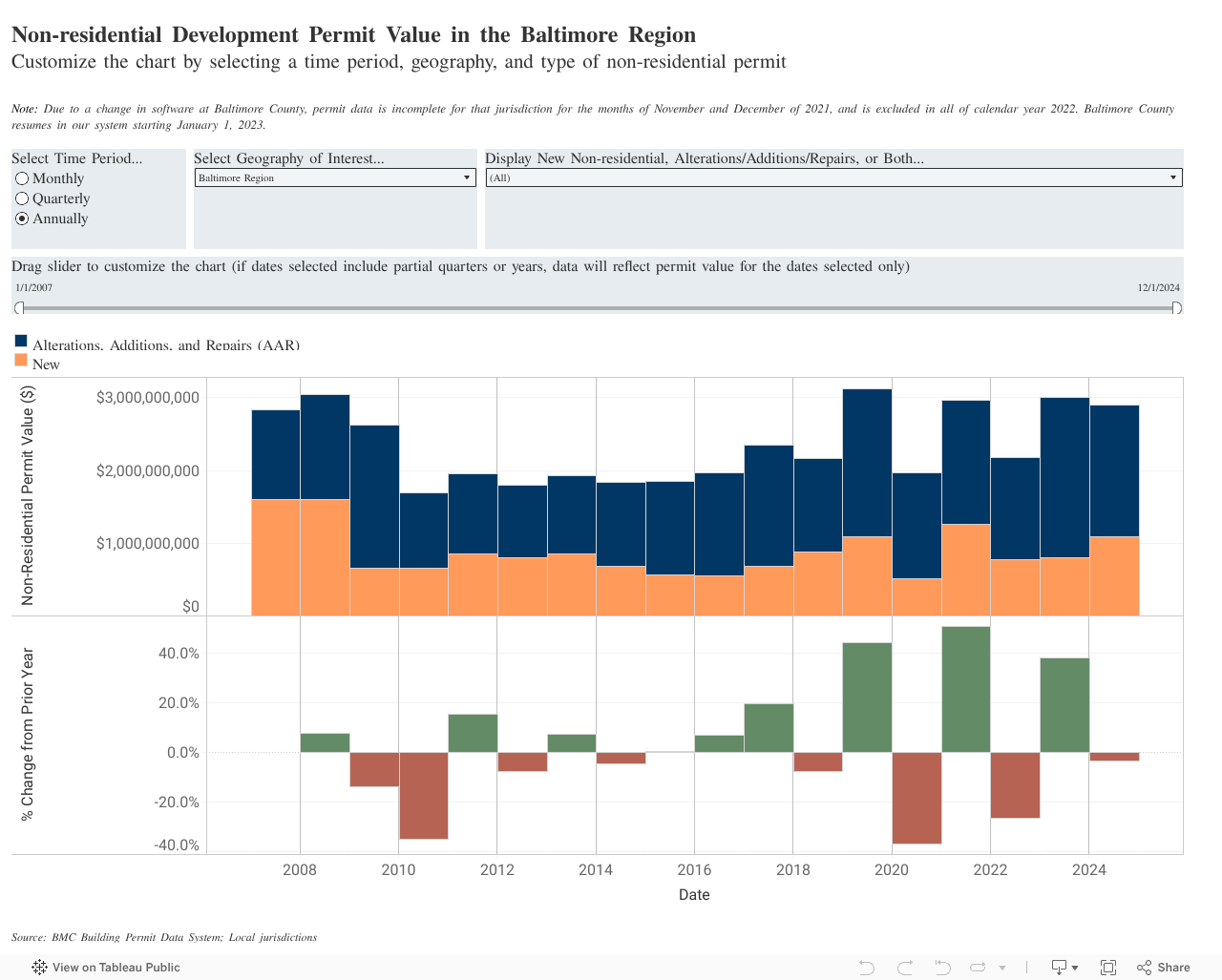
Task: Click the left handle of date slider
Action: [19, 308]
